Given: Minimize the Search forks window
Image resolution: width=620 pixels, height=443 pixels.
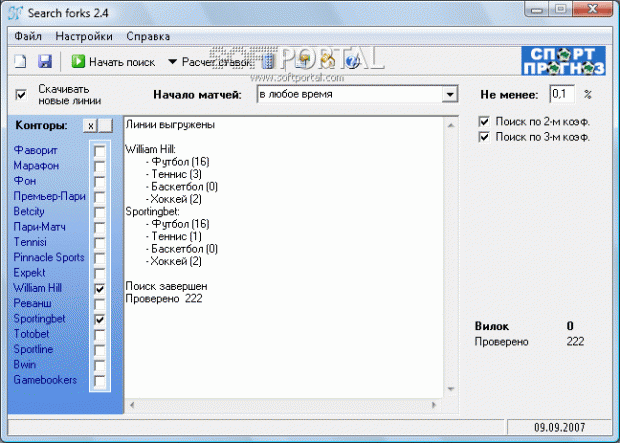Looking at the screenshot, I should [x=537, y=9].
